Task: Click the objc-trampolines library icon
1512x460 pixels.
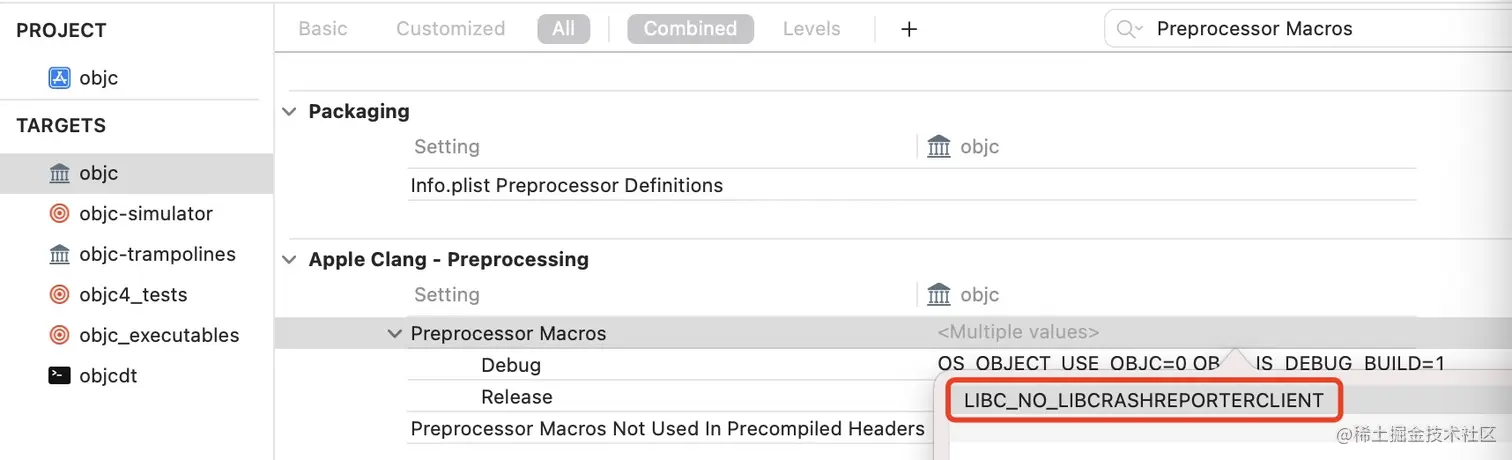Action: [x=60, y=255]
